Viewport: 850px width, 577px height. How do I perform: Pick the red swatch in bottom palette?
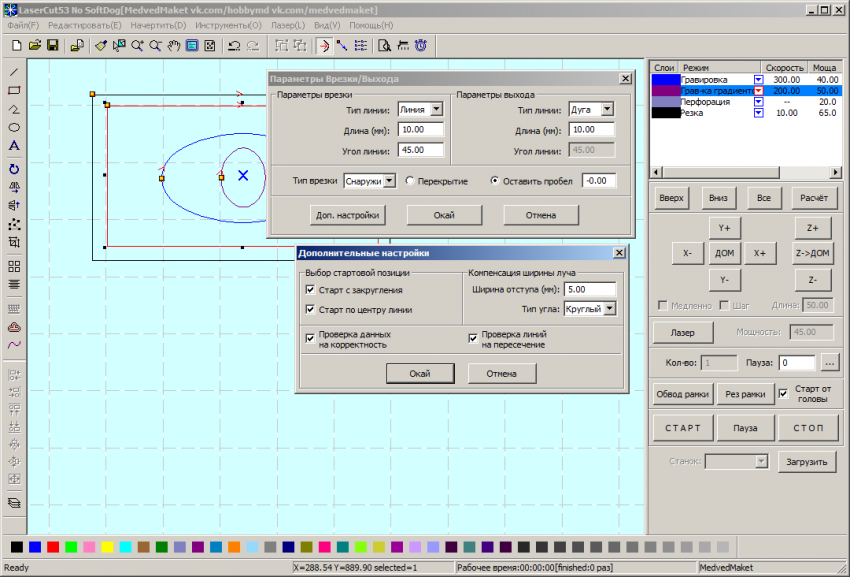coord(53,547)
